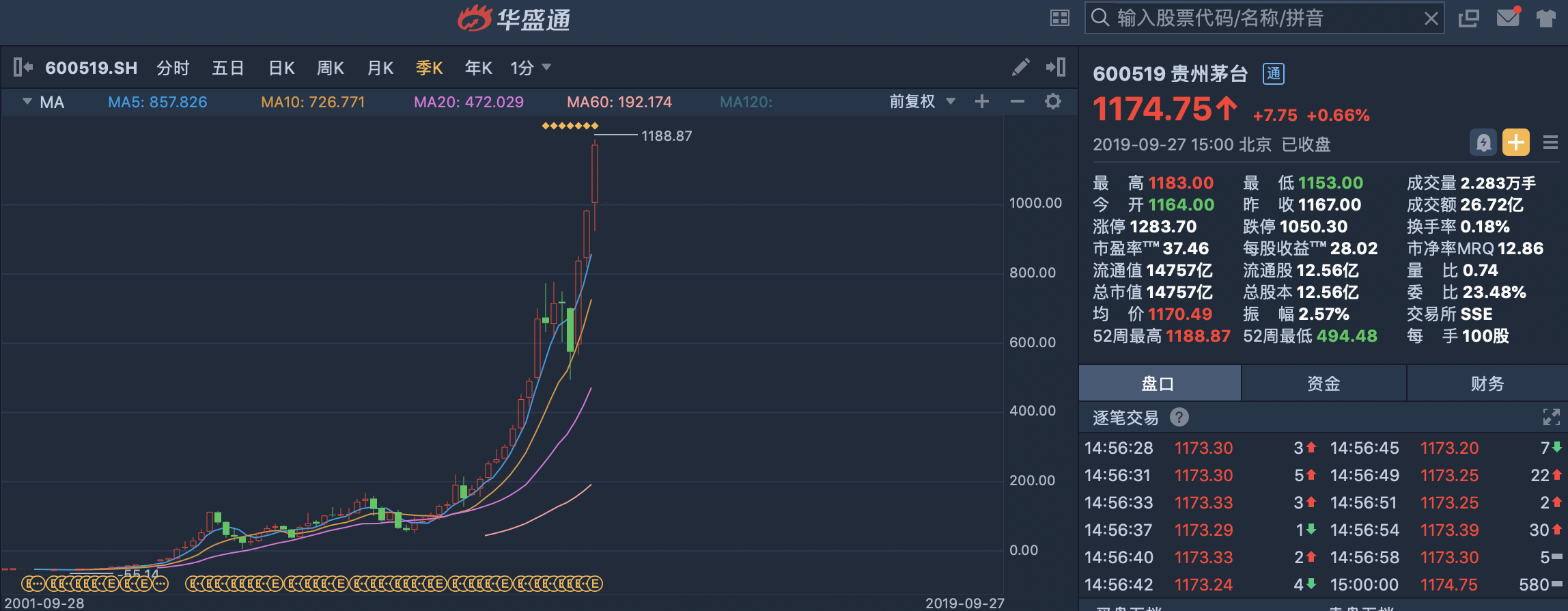
Task: Collapse the right quote panel icon
Action: click(1056, 67)
